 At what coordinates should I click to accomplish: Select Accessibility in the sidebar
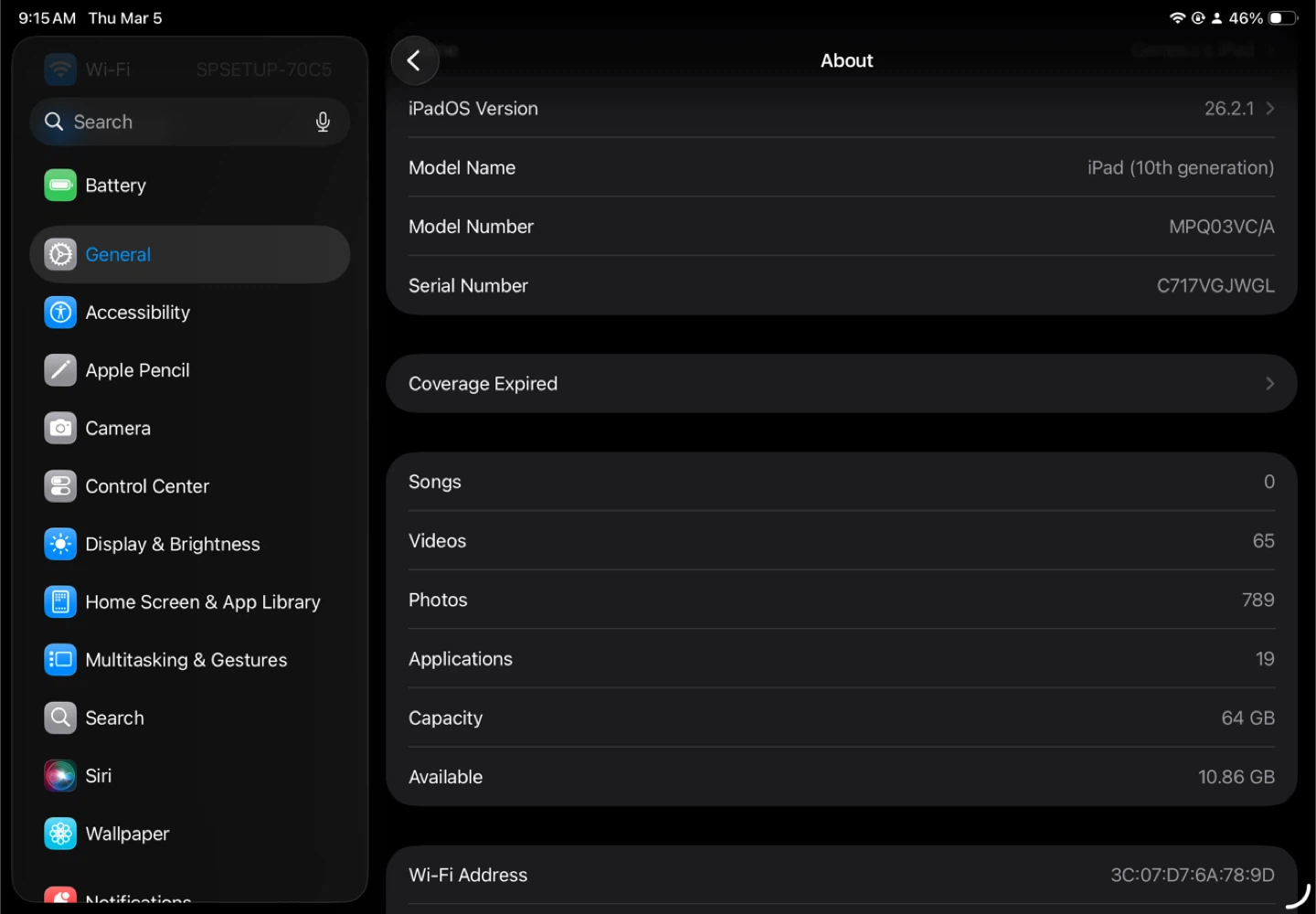point(190,312)
